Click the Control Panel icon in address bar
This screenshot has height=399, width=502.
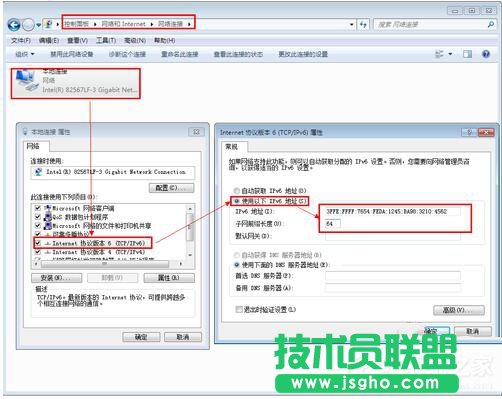pos(49,24)
